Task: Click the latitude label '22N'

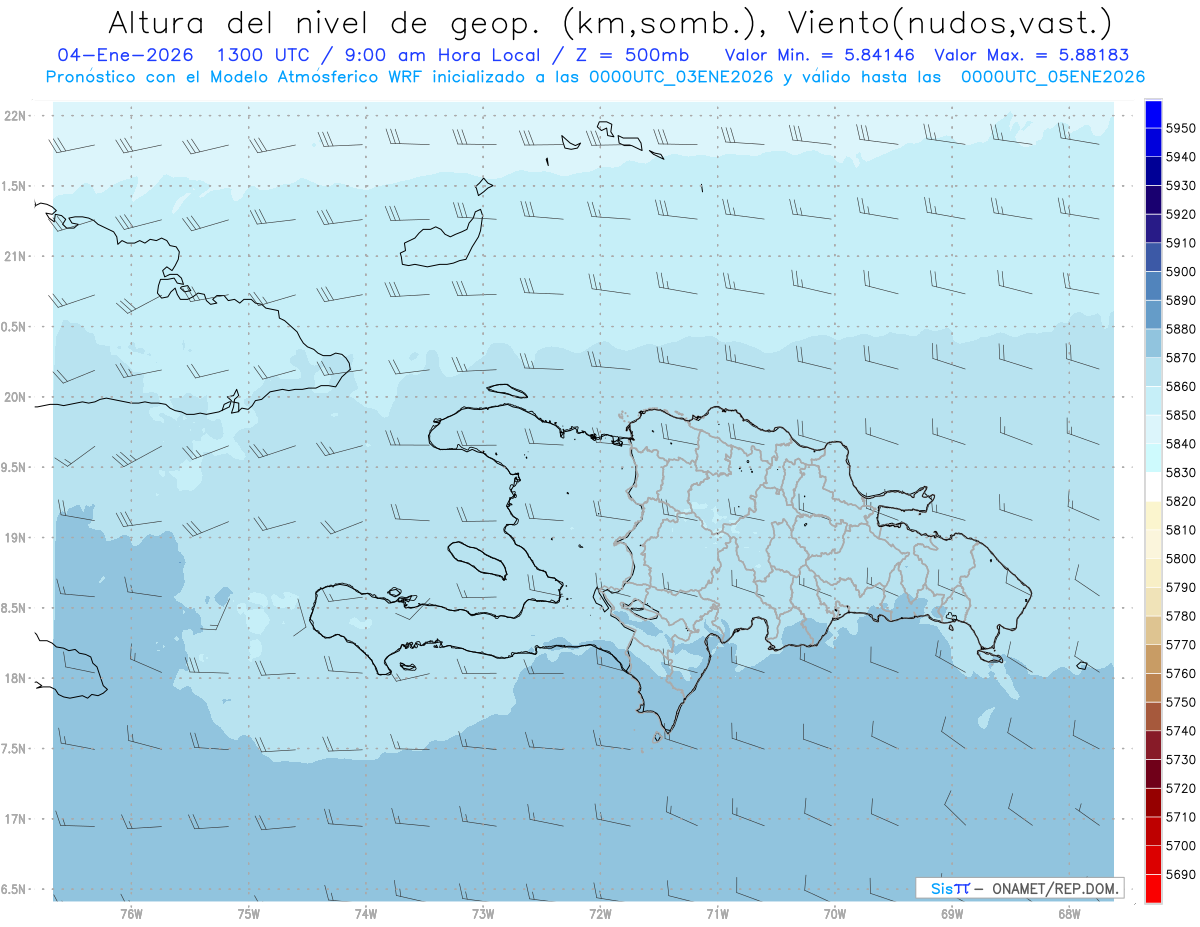Action: tap(16, 116)
